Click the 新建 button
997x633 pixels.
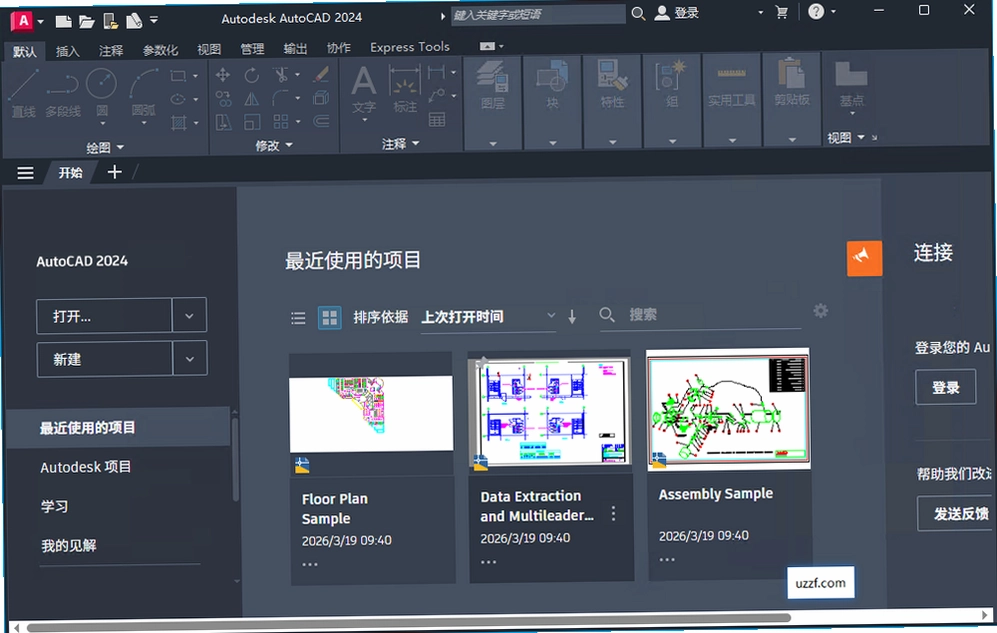[105, 360]
